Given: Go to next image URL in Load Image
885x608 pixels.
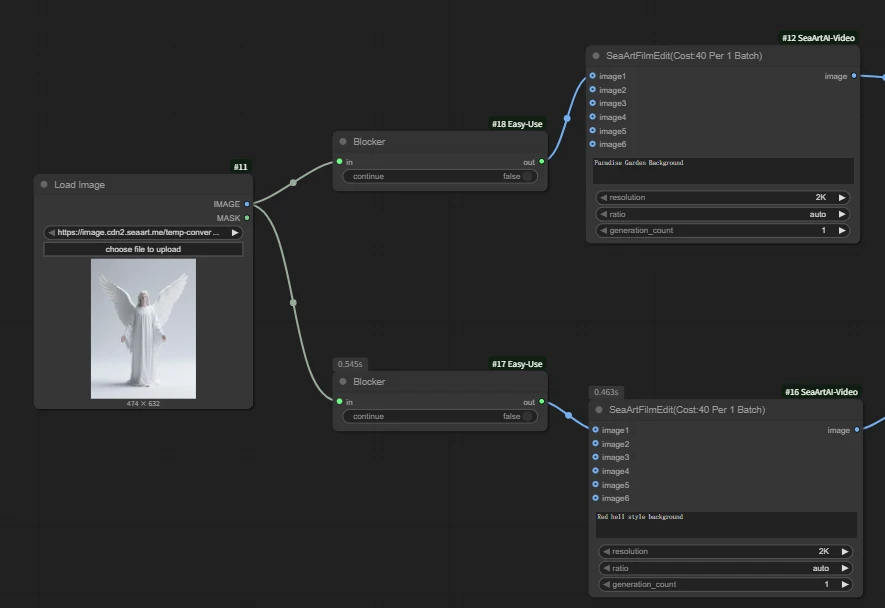Looking at the screenshot, I should click(x=235, y=233).
